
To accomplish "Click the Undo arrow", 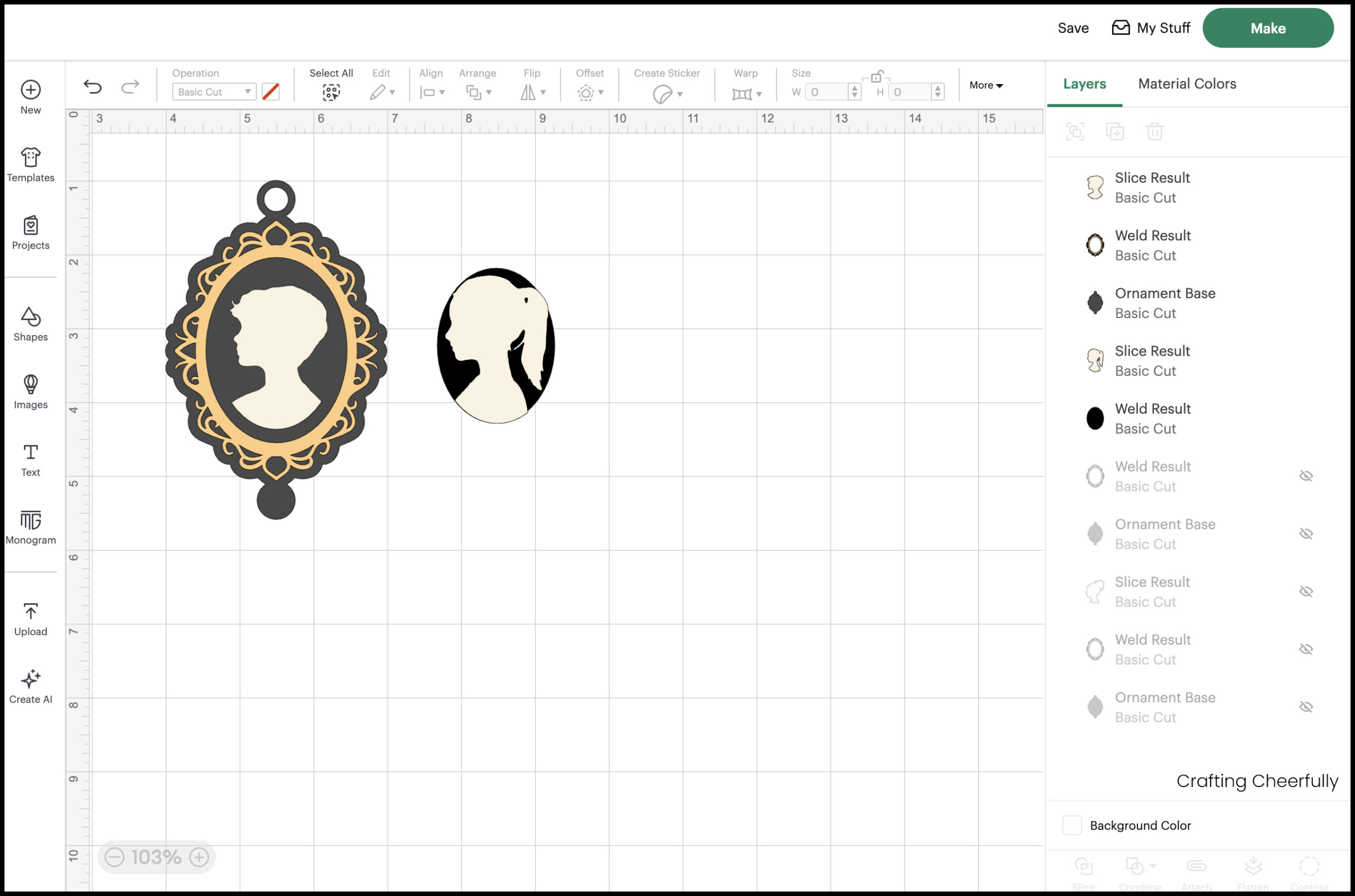I will [x=93, y=87].
